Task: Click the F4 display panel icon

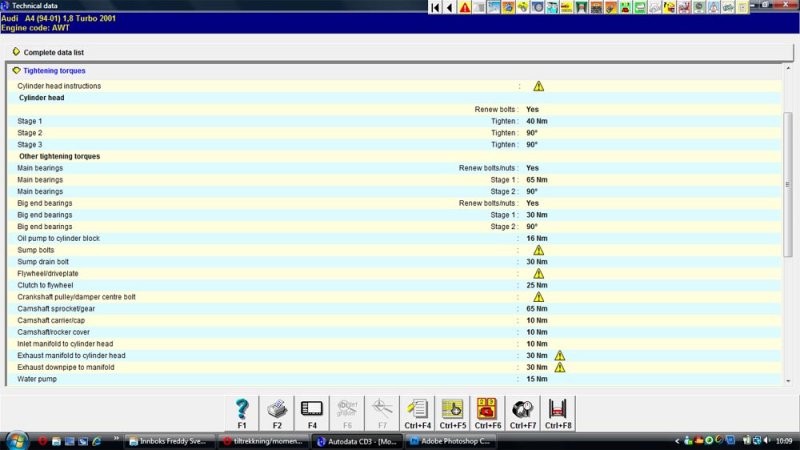Action: click(312, 410)
